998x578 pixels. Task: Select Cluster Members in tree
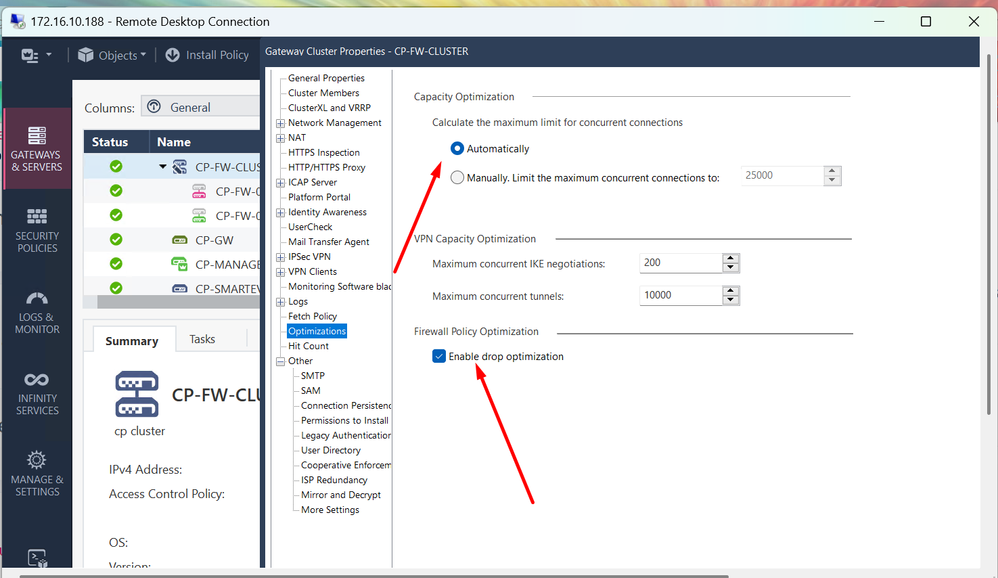pyautogui.click(x=323, y=93)
